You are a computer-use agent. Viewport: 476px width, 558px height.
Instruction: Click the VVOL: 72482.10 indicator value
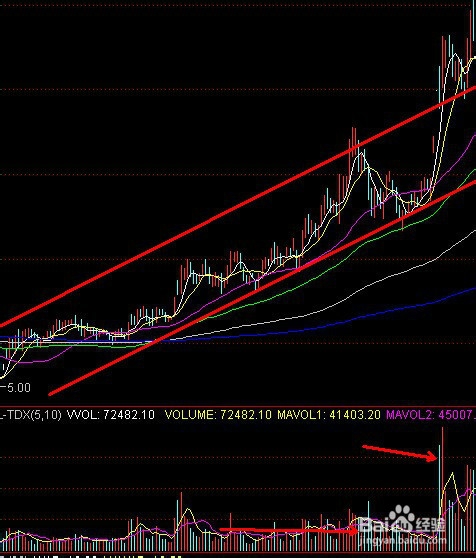tap(111, 415)
